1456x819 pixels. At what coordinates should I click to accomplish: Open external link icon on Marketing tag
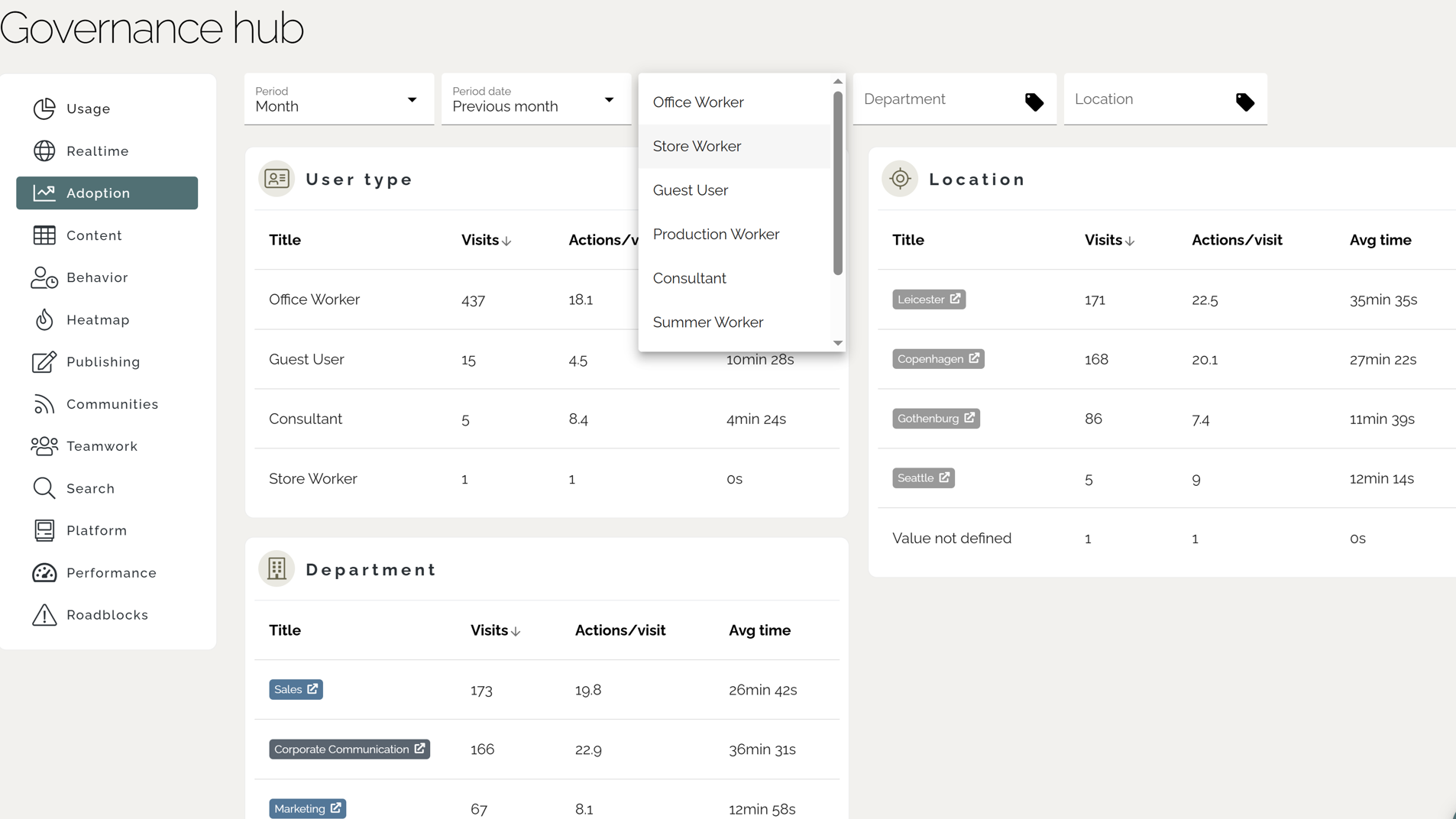[335, 808]
